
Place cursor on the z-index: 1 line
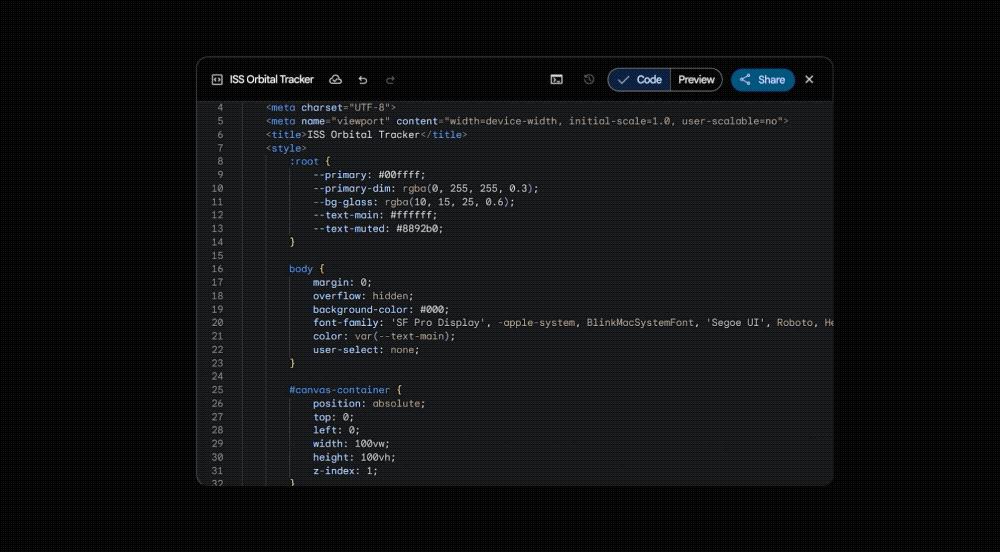[345, 471]
